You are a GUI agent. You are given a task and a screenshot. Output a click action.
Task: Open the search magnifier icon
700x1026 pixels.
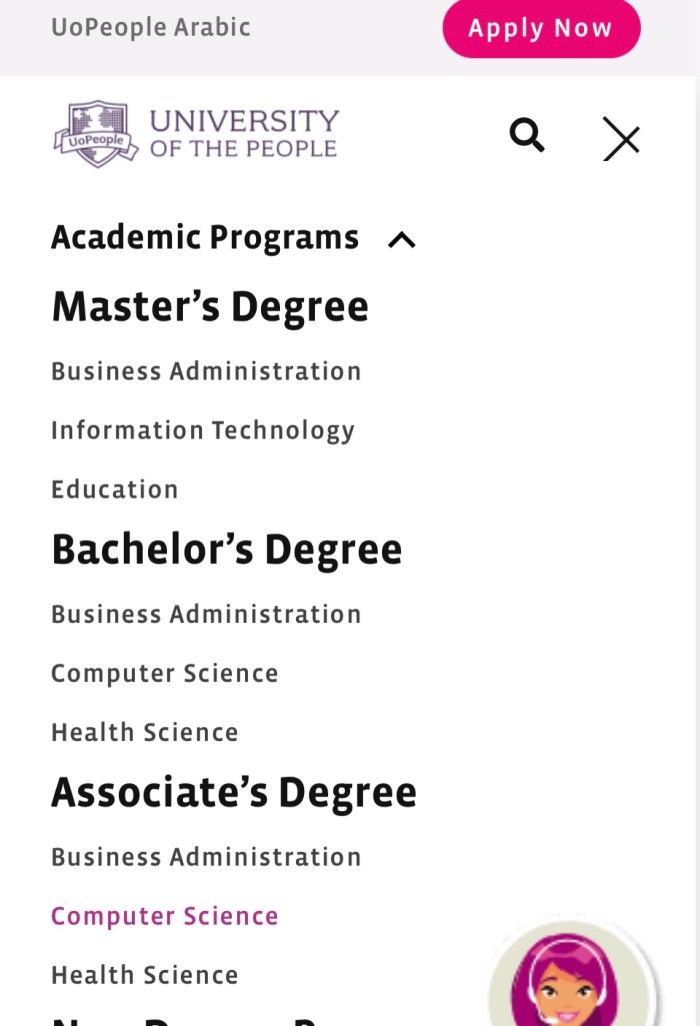coord(527,135)
